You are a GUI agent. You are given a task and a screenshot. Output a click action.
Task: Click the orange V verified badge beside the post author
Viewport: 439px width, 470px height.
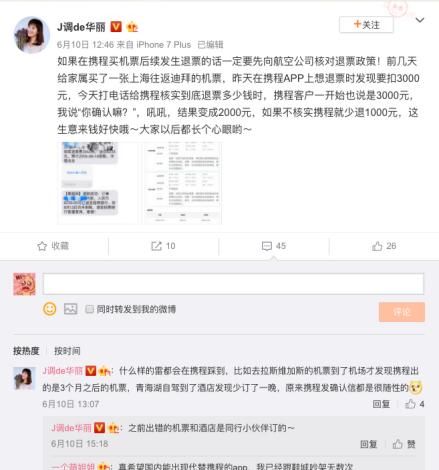pos(116,26)
